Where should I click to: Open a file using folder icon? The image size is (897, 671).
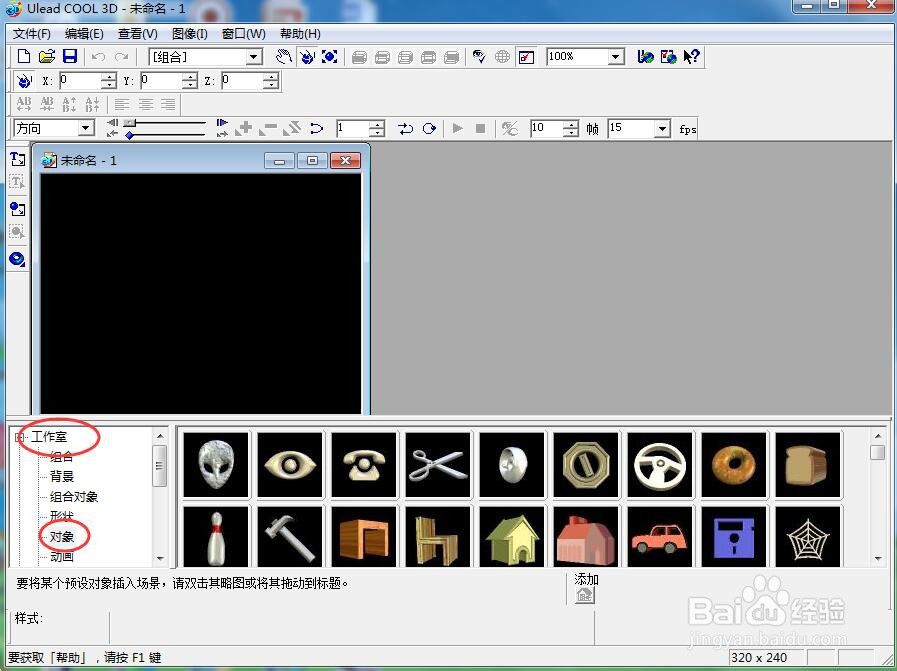[47, 56]
